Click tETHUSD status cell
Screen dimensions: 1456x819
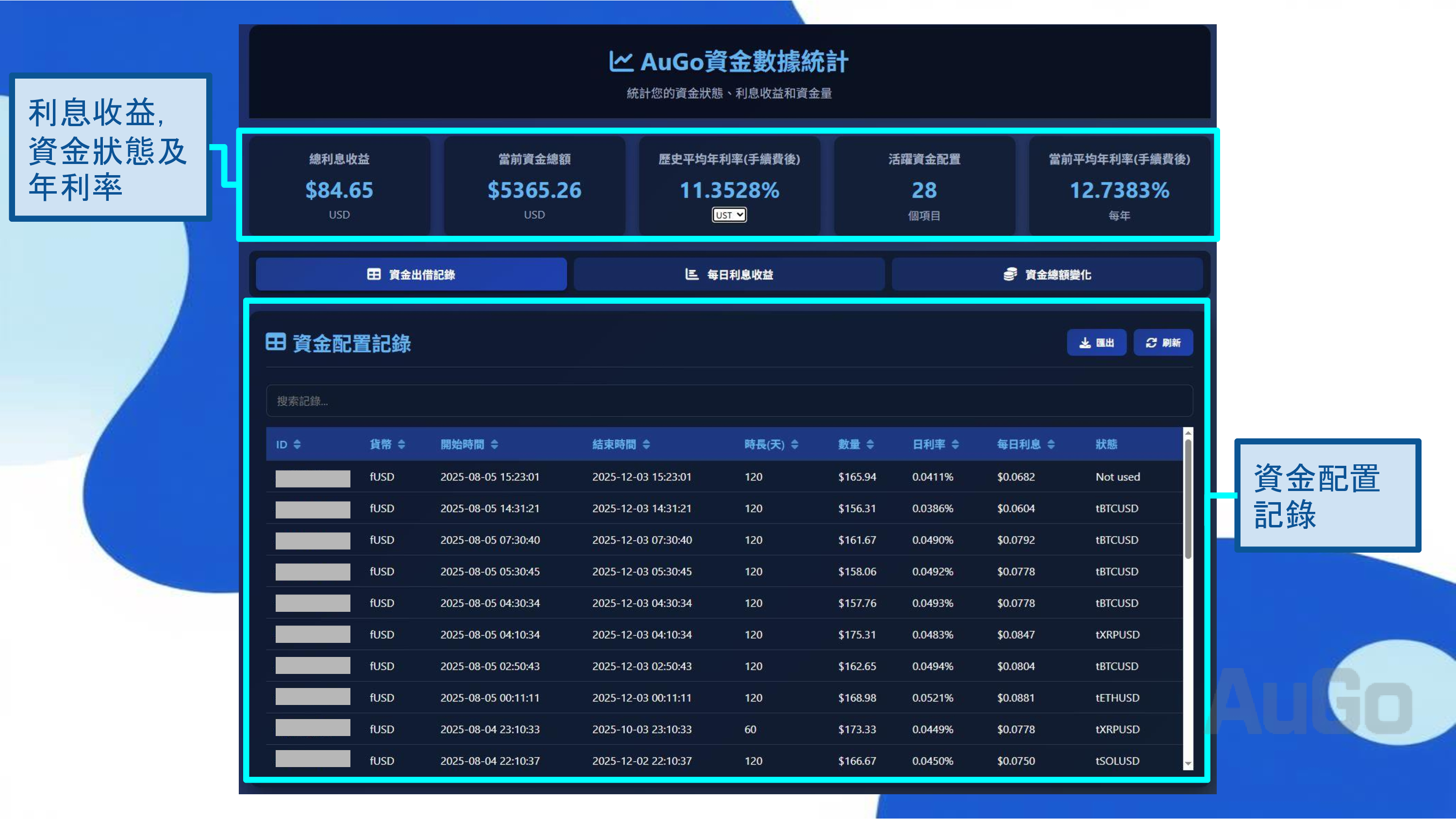click(1117, 698)
